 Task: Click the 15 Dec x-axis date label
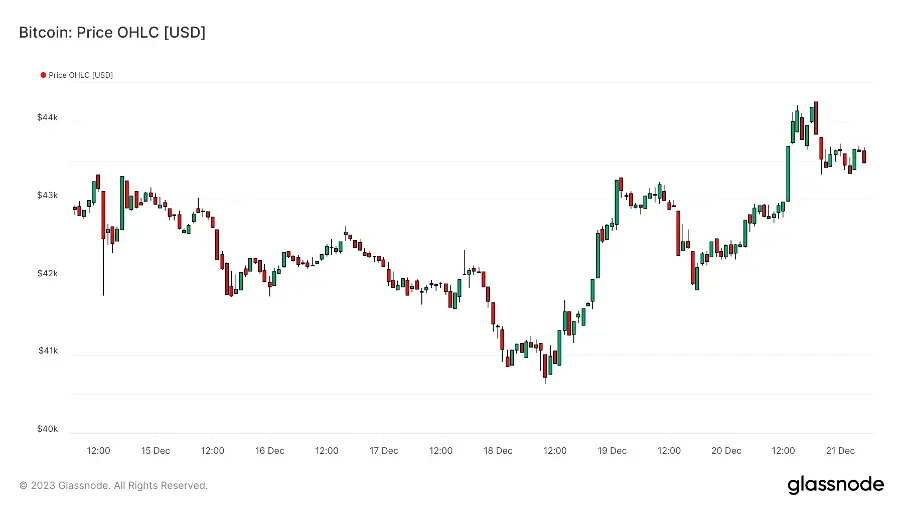tap(155, 451)
